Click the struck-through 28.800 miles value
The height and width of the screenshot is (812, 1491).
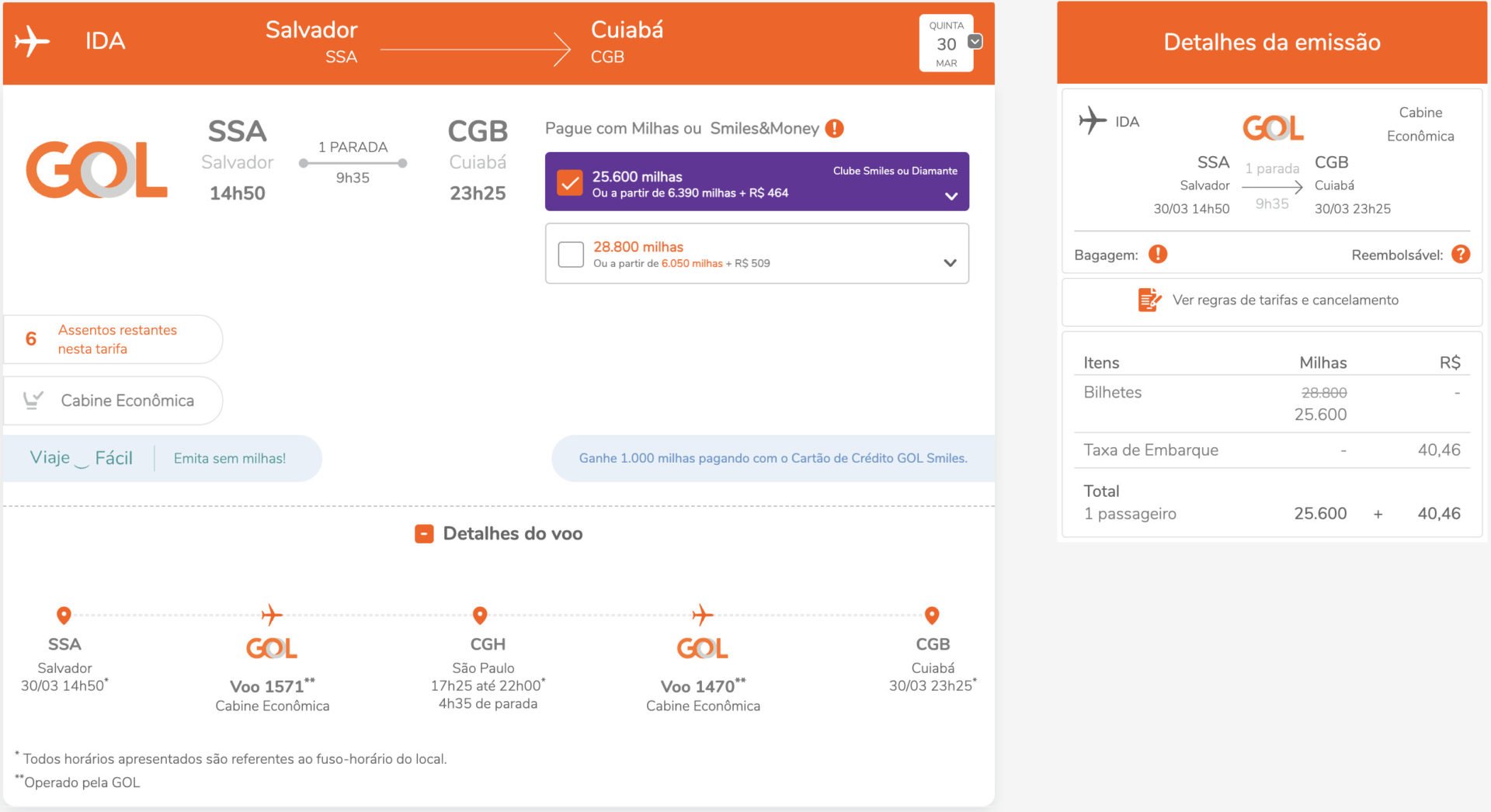click(1324, 393)
